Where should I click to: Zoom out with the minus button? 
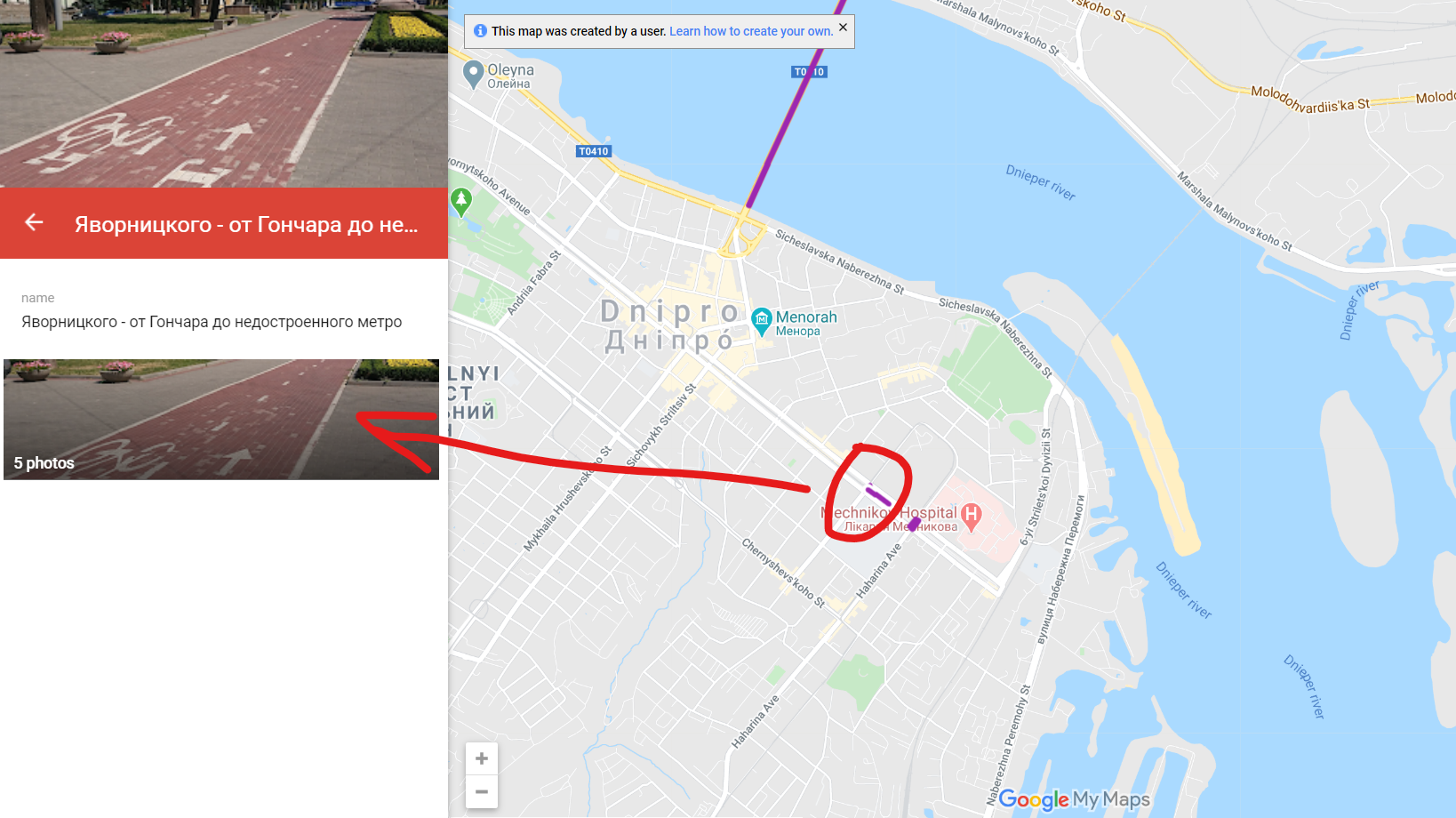(x=482, y=791)
